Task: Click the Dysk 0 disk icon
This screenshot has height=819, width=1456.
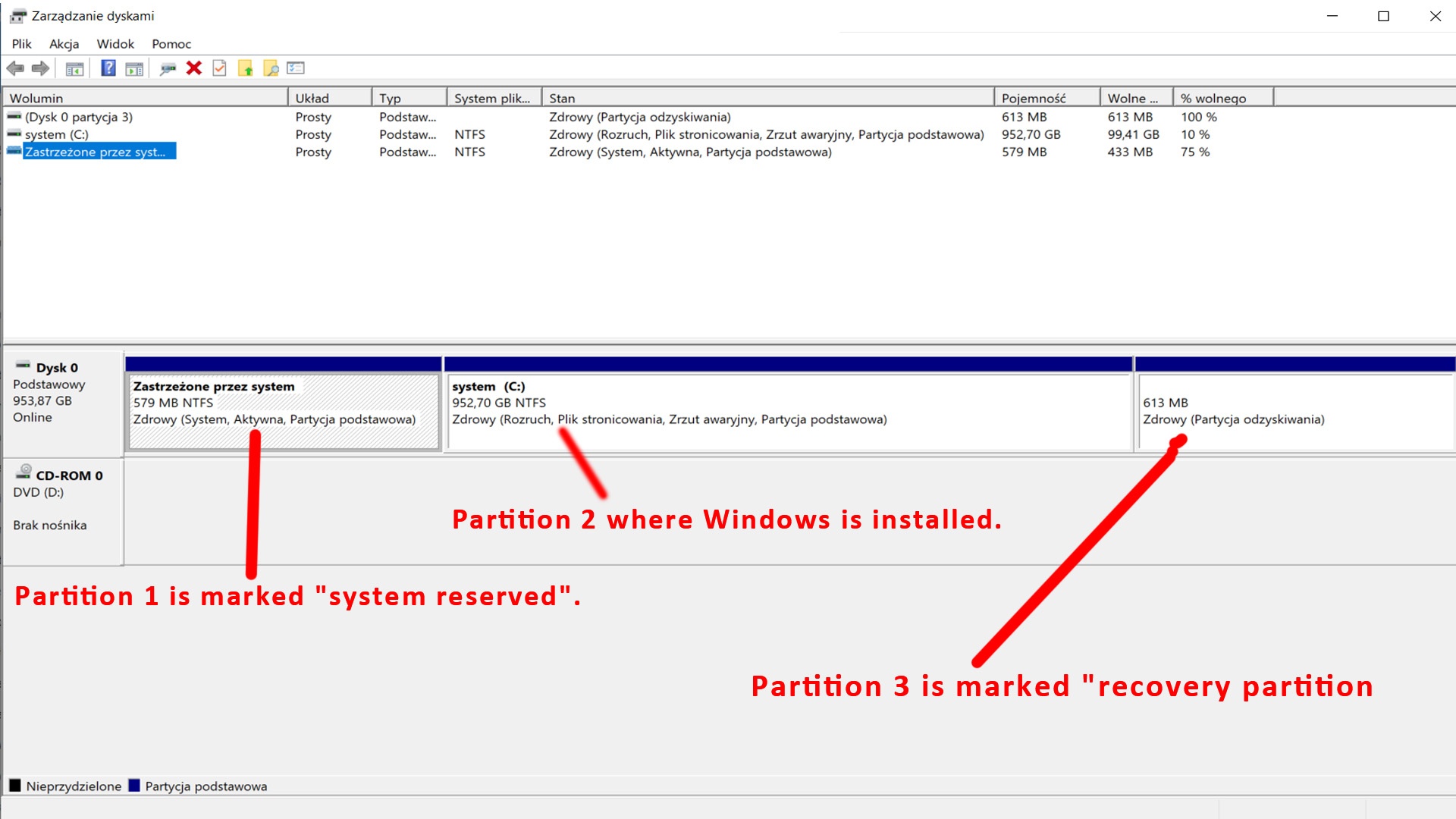Action: click(24, 365)
